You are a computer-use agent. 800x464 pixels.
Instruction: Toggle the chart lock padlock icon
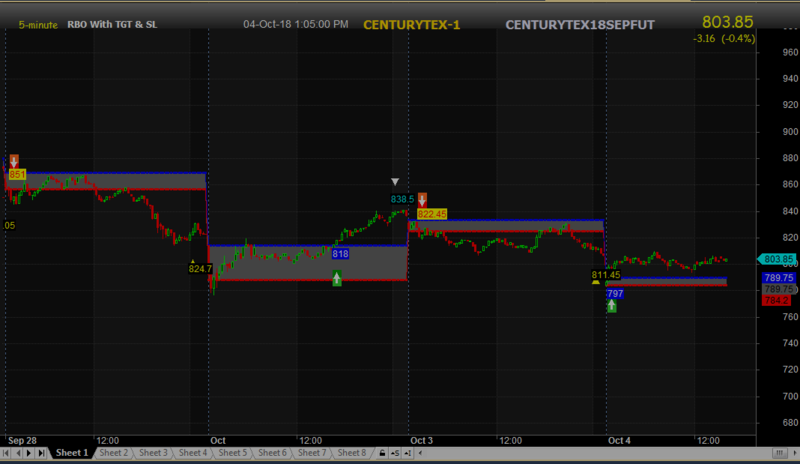pyautogui.click(x=382, y=453)
